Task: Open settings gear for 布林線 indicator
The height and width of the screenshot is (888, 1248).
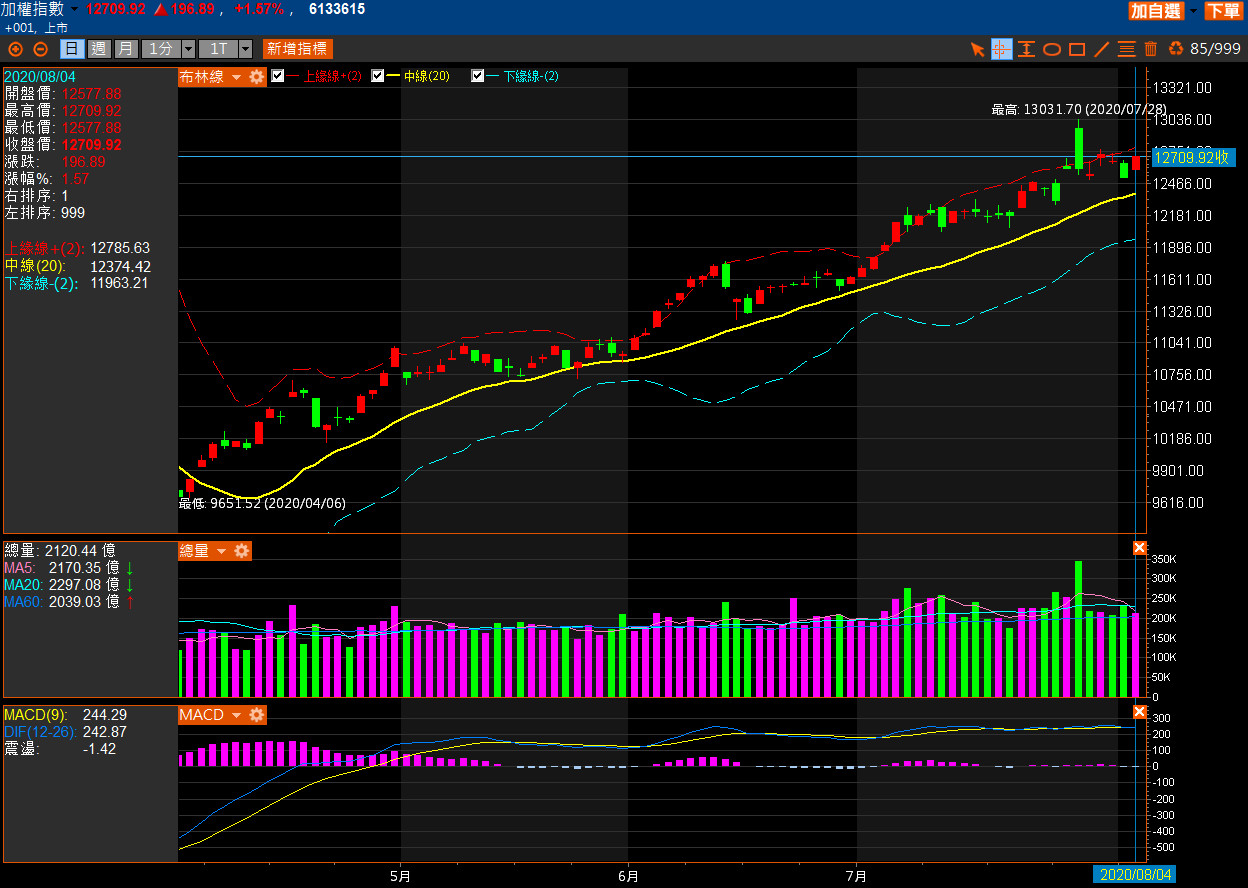Action: tap(257, 77)
